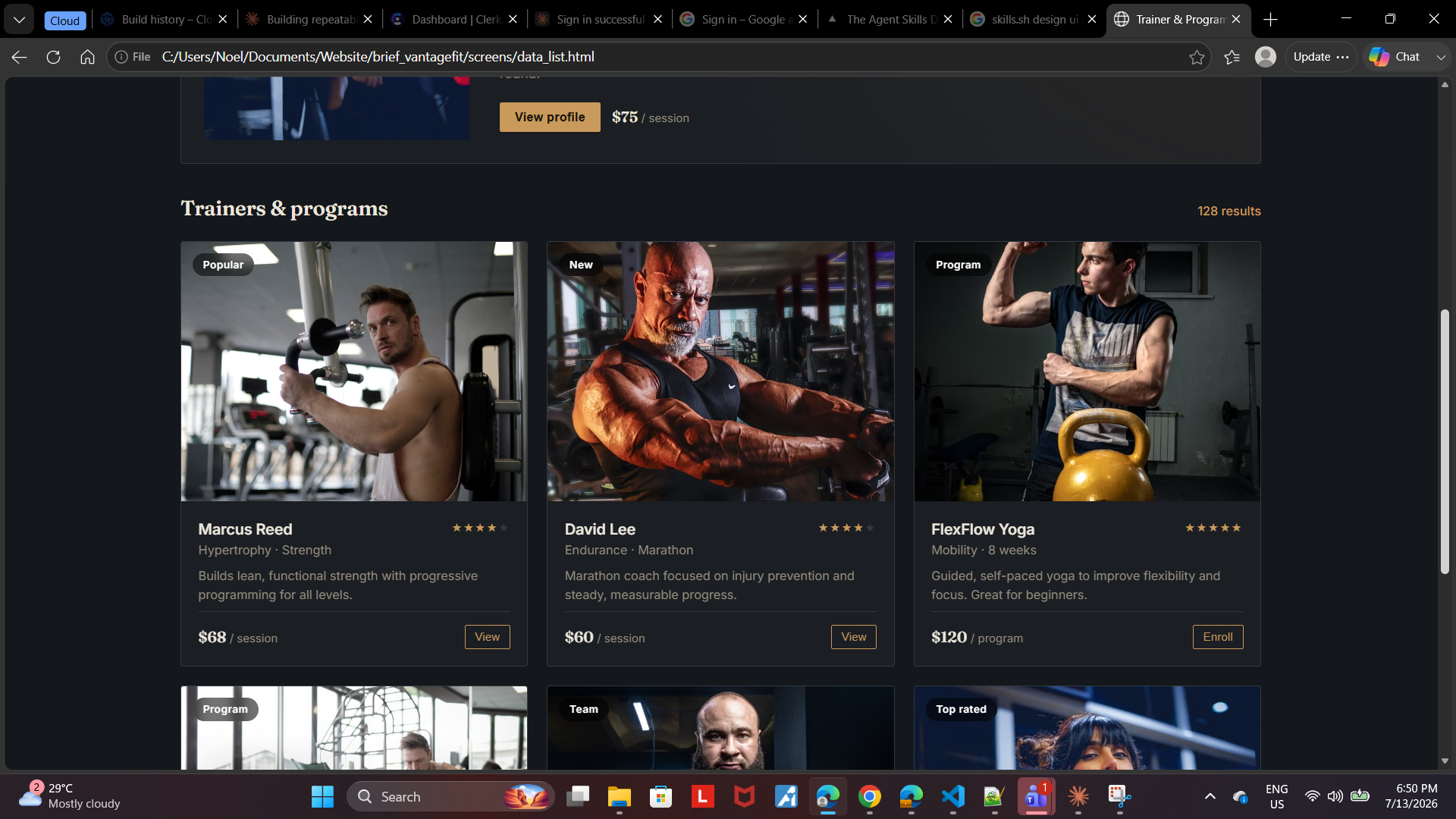Click the David Lee name heading

(x=600, y=529)
